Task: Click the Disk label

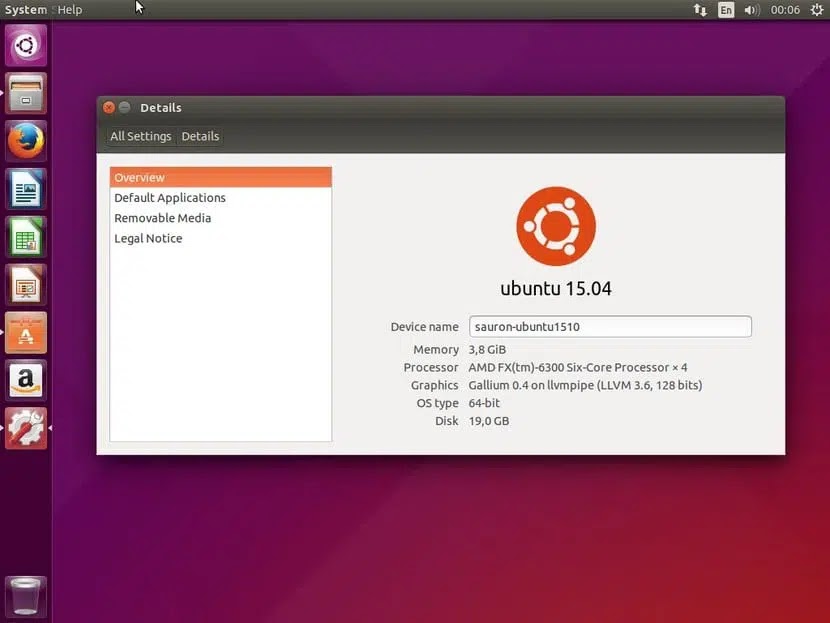Action: (447, 421)
